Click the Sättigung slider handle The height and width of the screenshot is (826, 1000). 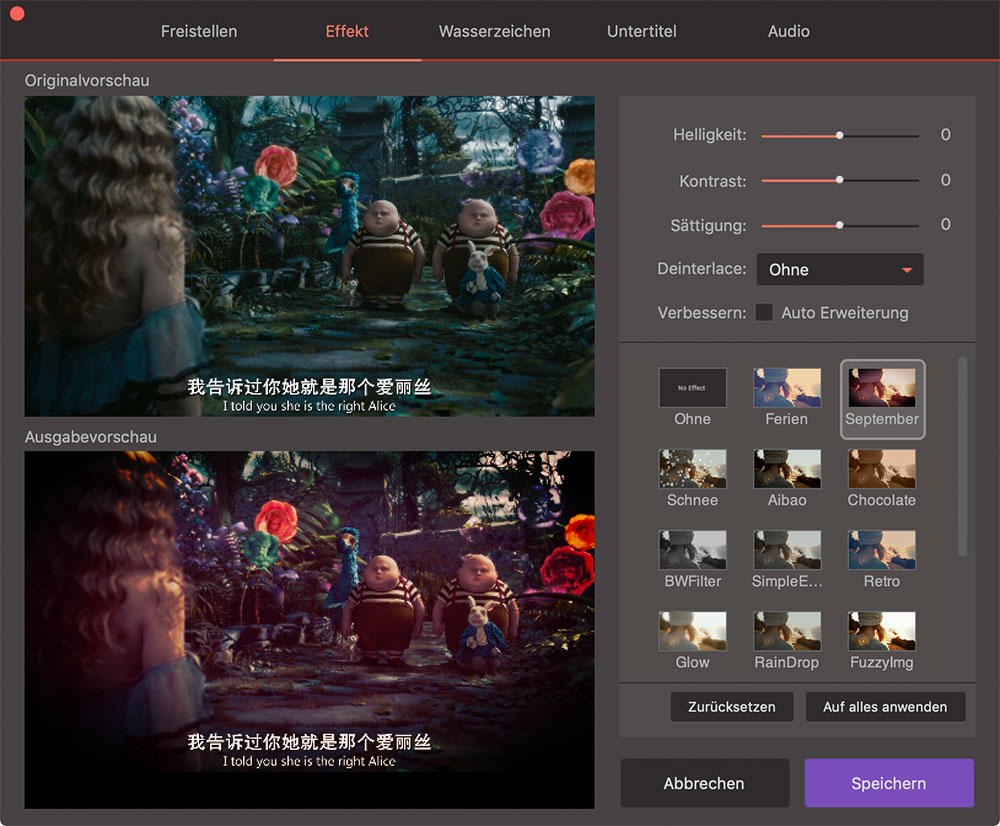840,225
